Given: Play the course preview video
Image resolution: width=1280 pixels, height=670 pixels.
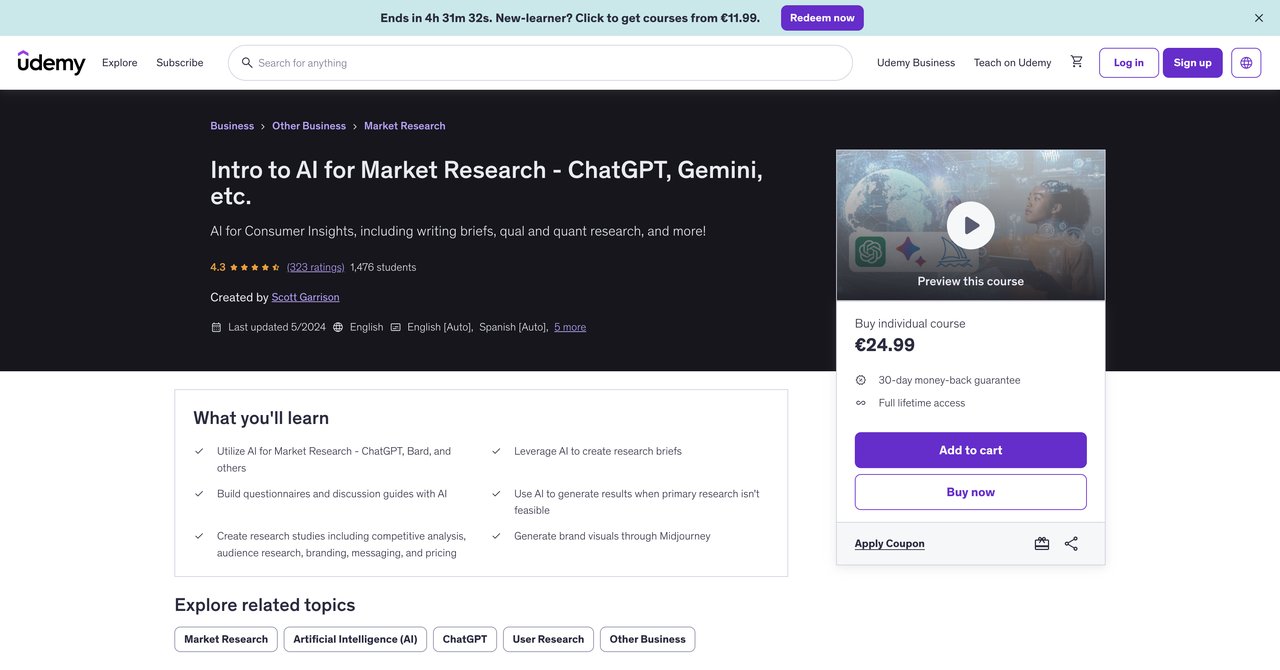Looking at the screenshot, I should coord(971,226).
